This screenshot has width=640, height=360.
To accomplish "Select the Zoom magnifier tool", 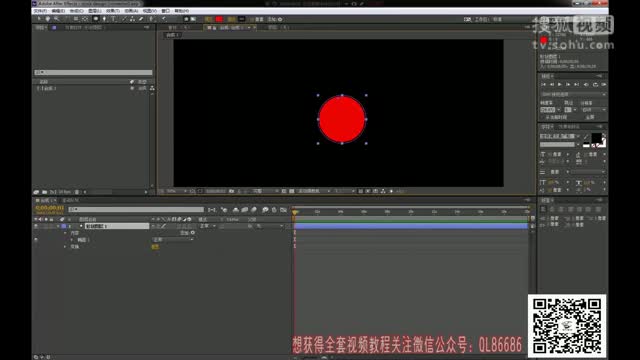I will [x=57, y=19].
